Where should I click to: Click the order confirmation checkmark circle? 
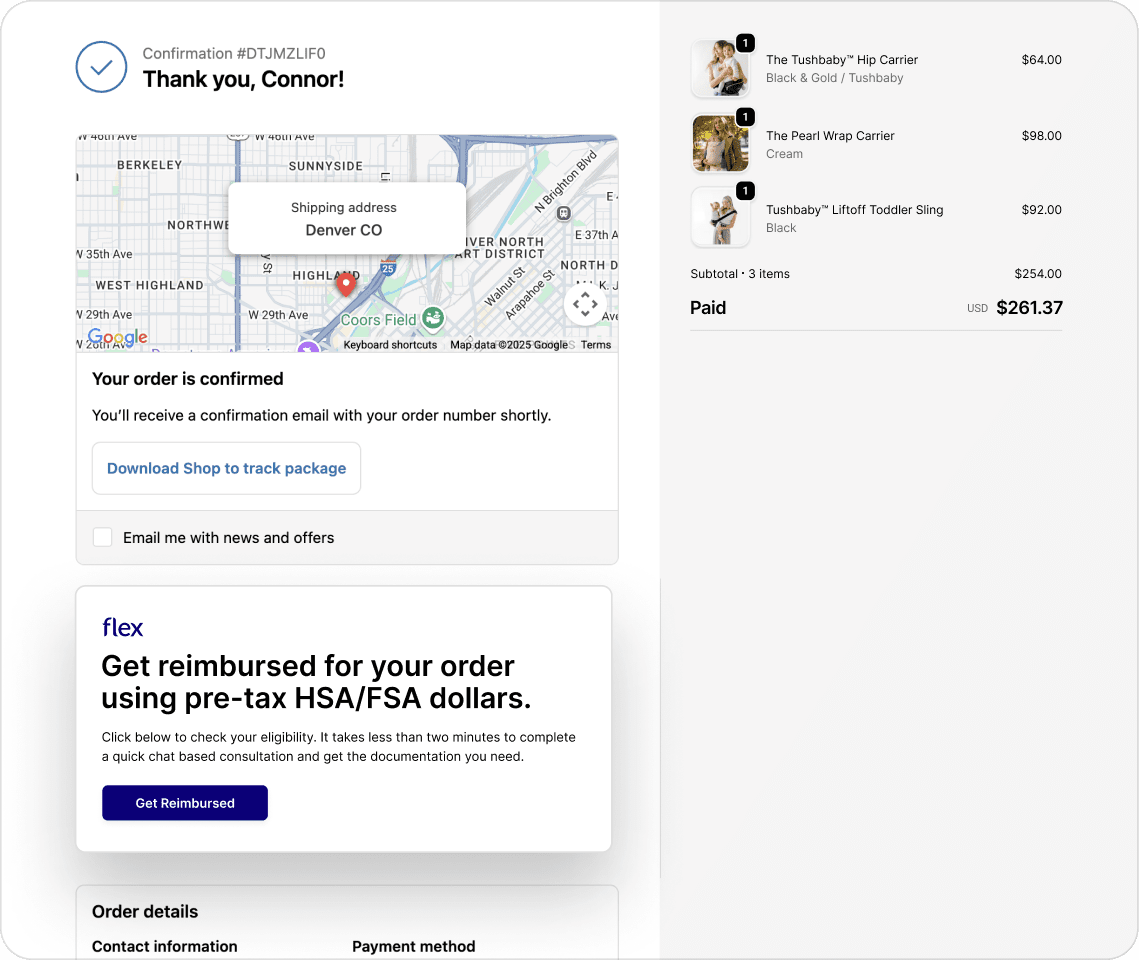[x=101, y=67]
